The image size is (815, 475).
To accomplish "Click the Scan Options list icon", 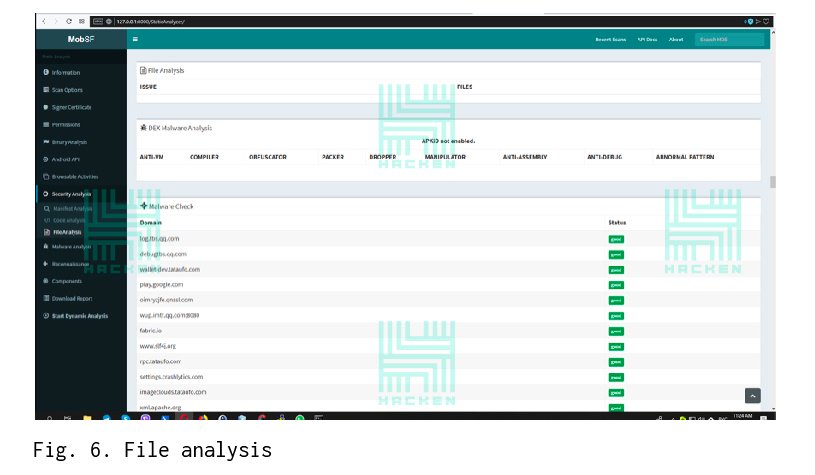I will [46, 90].
